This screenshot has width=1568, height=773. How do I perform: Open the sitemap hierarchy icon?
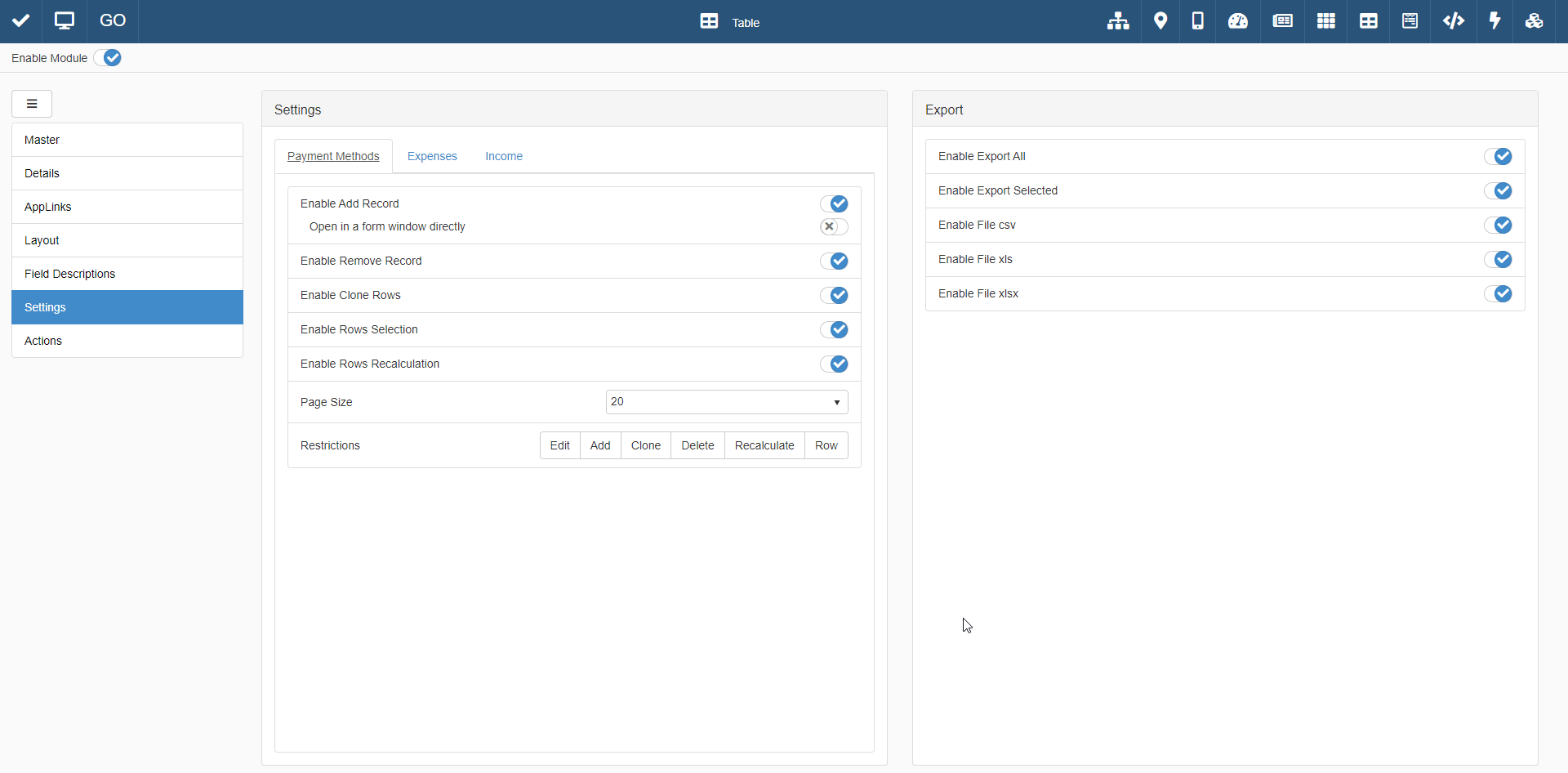(1118, 21)
